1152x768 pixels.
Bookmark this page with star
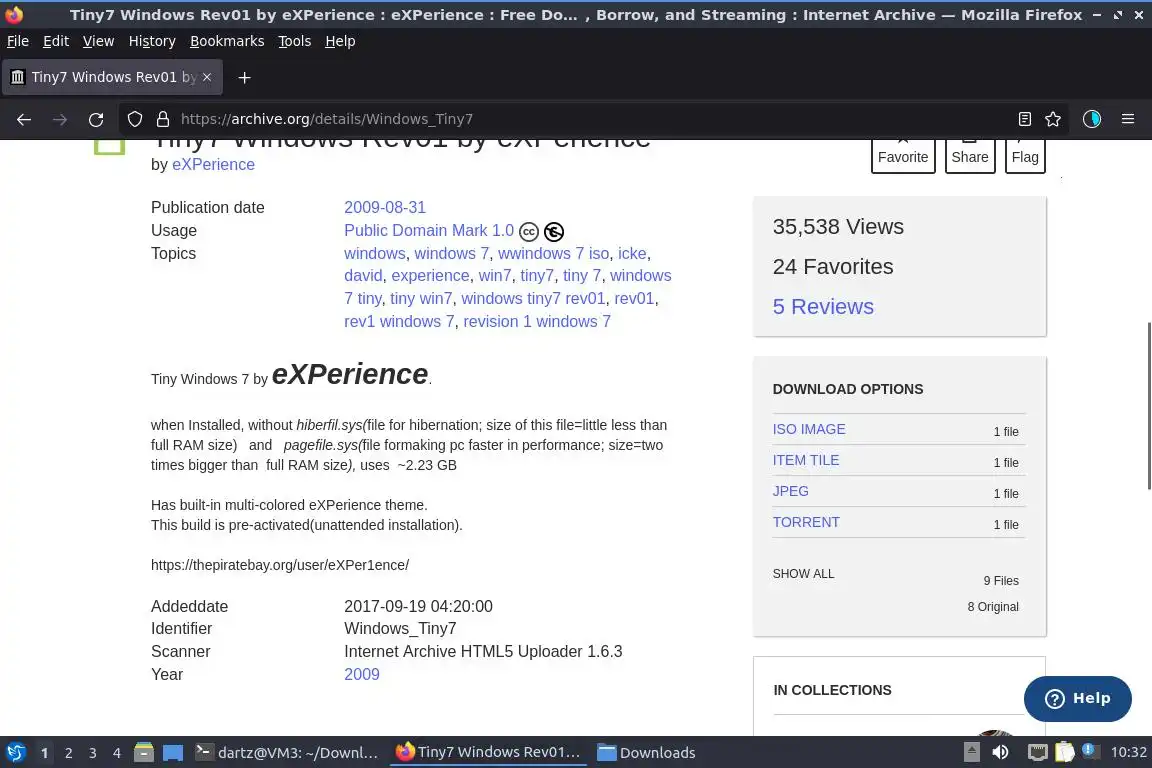pos(1053,119)
